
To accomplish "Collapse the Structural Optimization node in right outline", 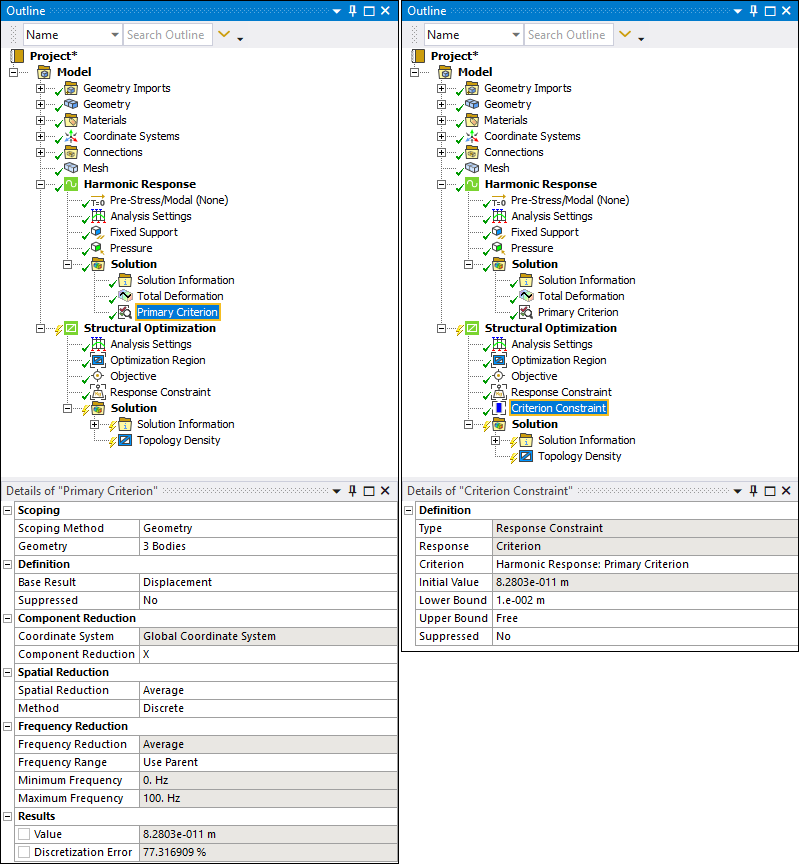I will 442,328.
